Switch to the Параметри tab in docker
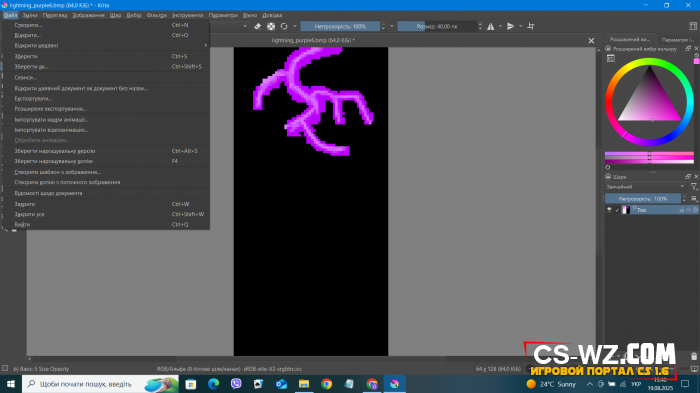This screenshot has width=700, height=393. pos(677,40)
